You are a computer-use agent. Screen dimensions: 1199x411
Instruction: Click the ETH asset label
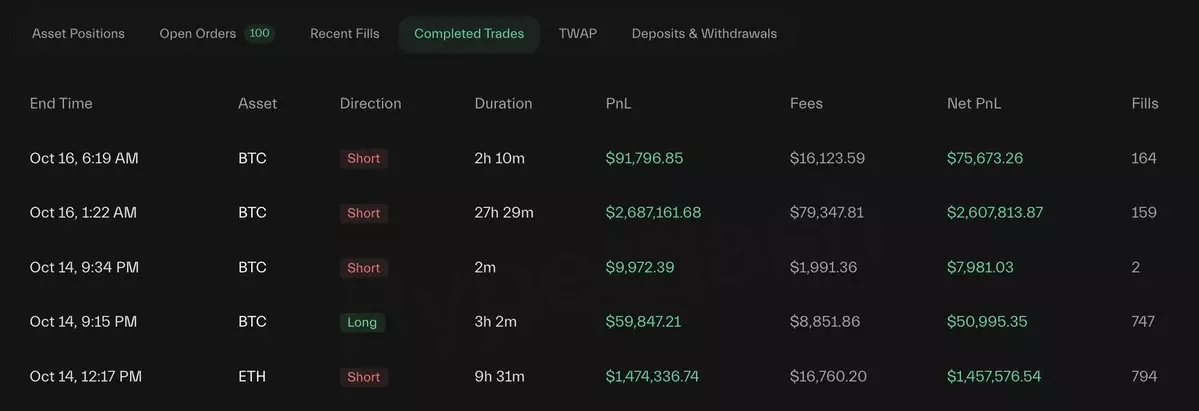(251, 377)
